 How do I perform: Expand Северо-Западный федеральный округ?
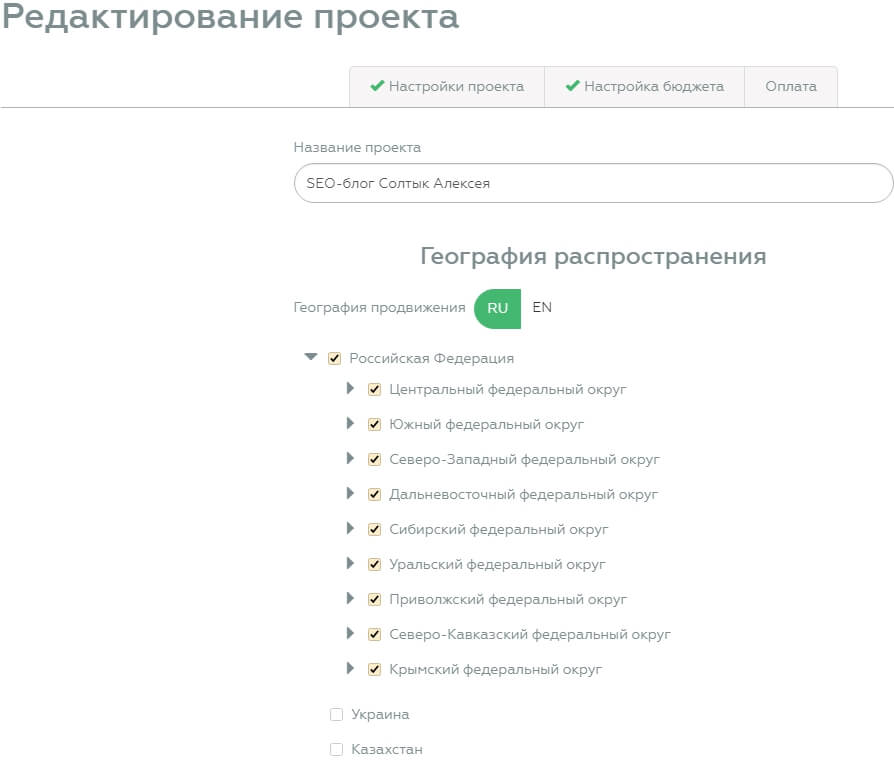[350, 458]
